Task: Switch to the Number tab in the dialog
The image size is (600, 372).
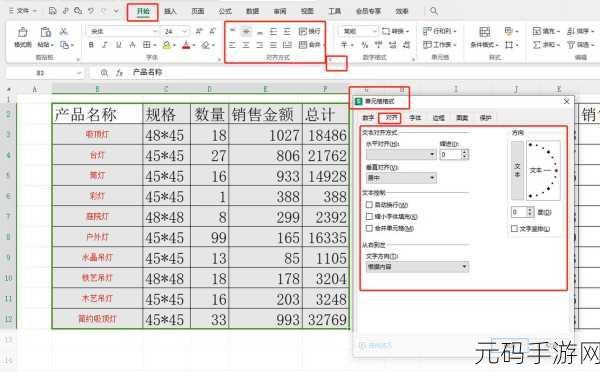Action: (368, 118)
